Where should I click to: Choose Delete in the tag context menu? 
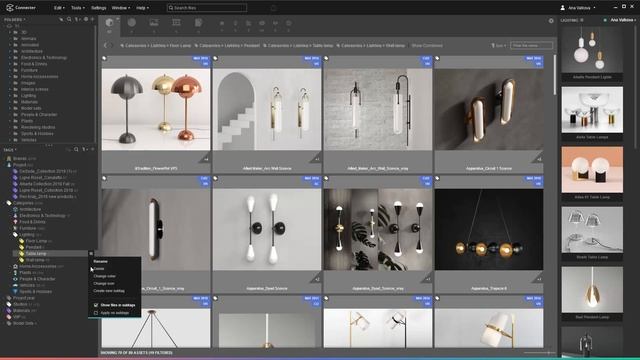point(99,269)
